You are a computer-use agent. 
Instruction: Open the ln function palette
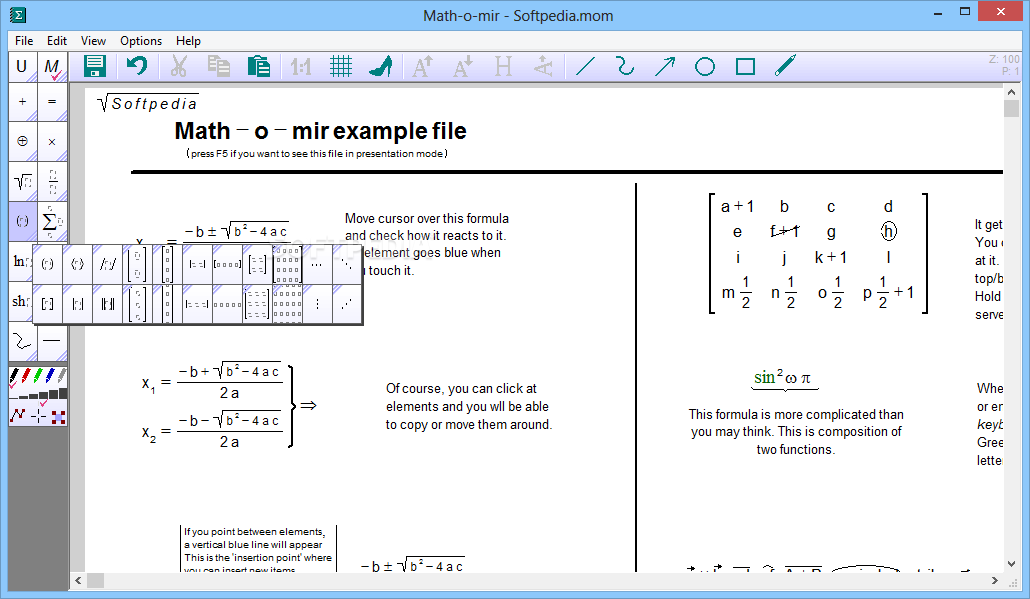(x=20, y=261)
